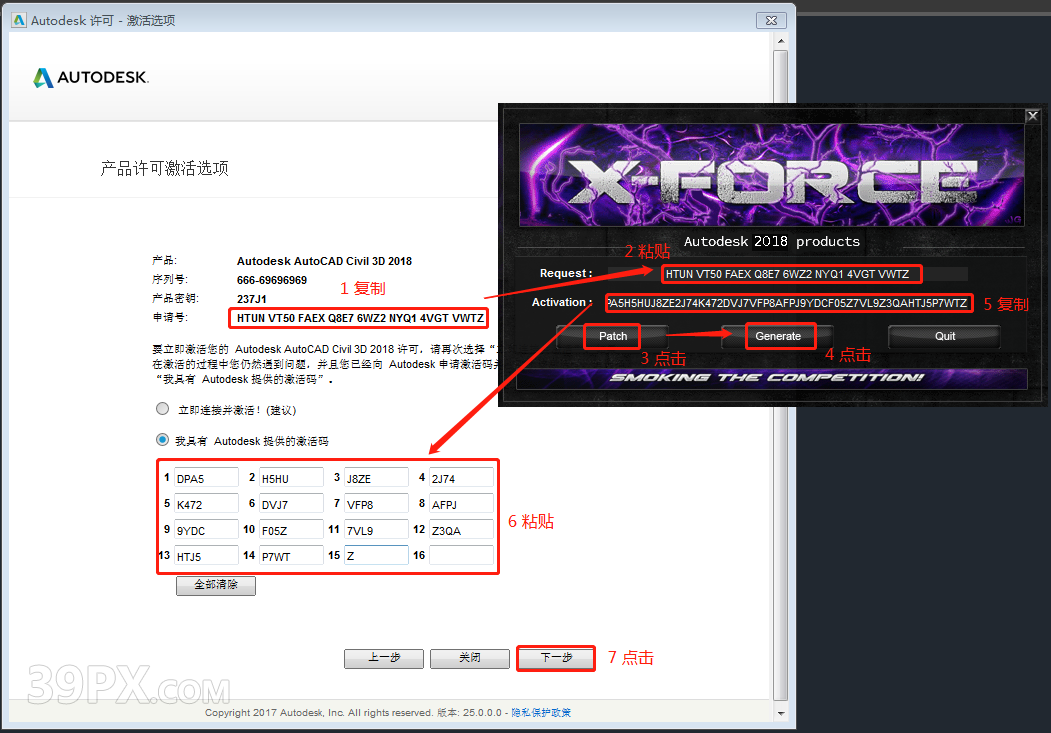
Task: Close the X-Force window
Action: [x=1033, y=115]
